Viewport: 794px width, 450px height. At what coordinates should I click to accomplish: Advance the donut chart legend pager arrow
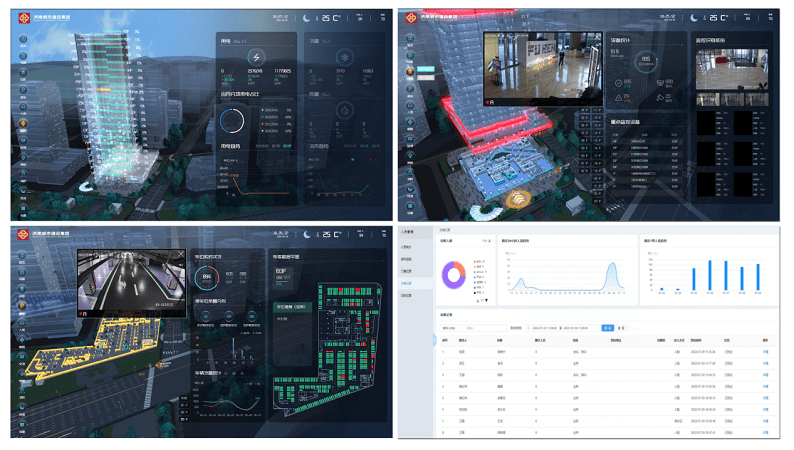tap(487, 301)
